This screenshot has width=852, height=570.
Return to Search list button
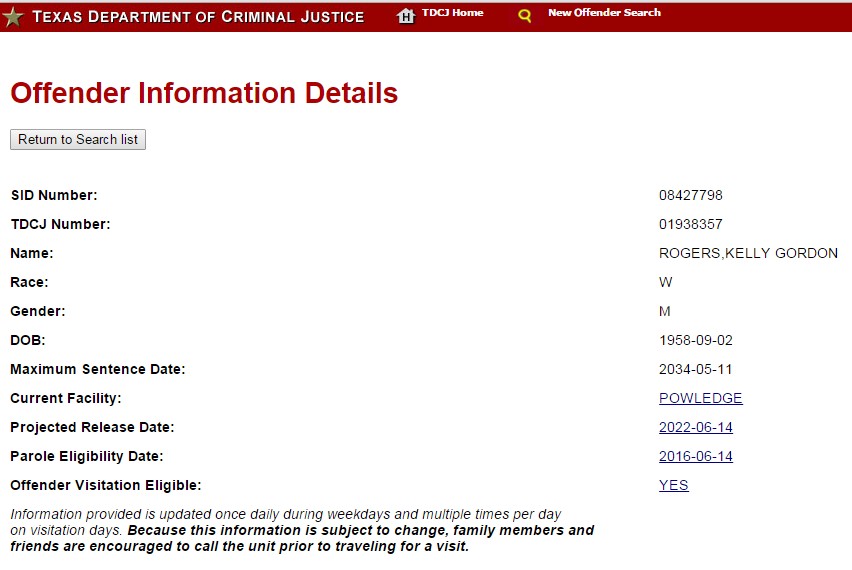[x=78, y=140]
